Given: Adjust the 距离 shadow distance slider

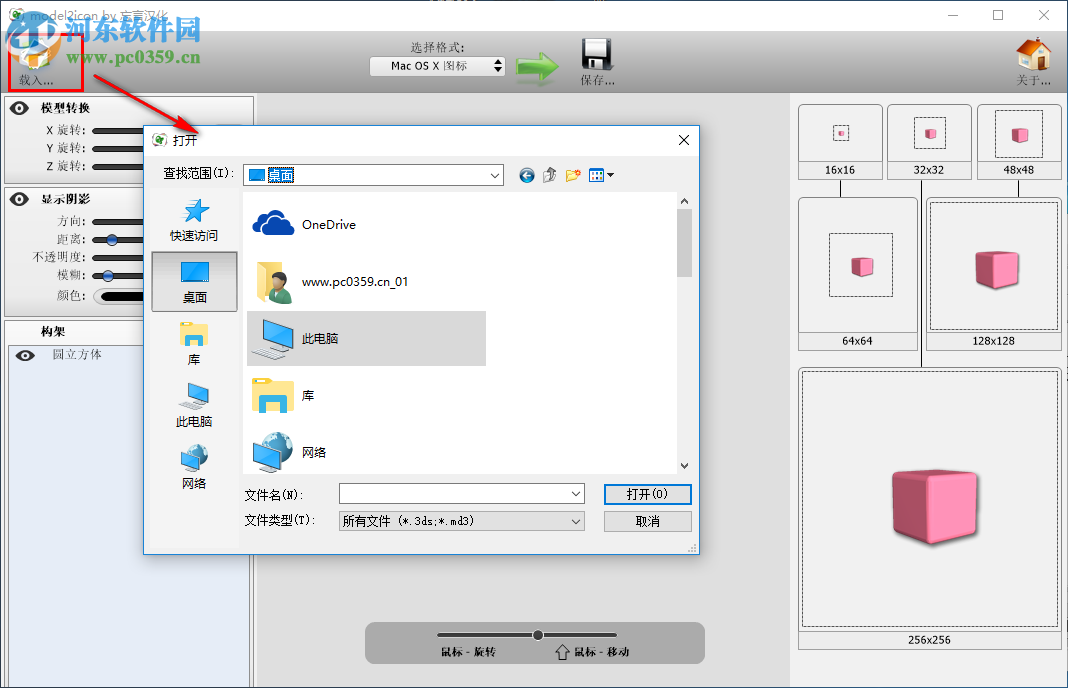Looking at the screenshot, I should point(112,239).
